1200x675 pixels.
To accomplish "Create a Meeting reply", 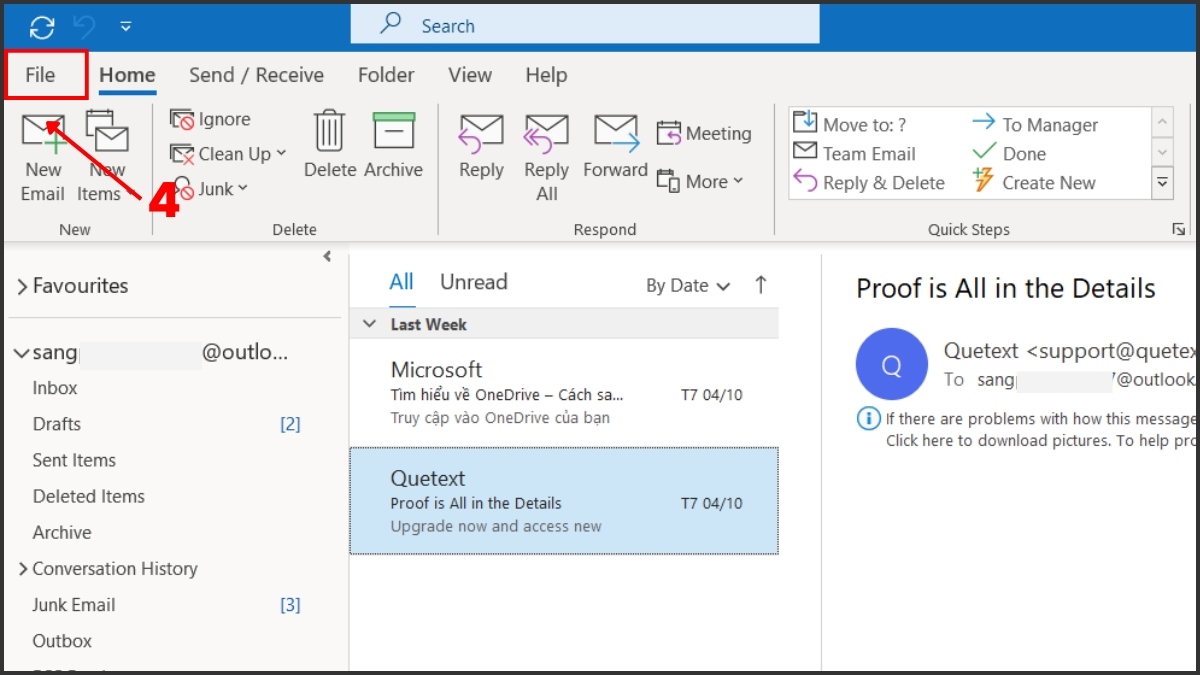I will (704, 133).
